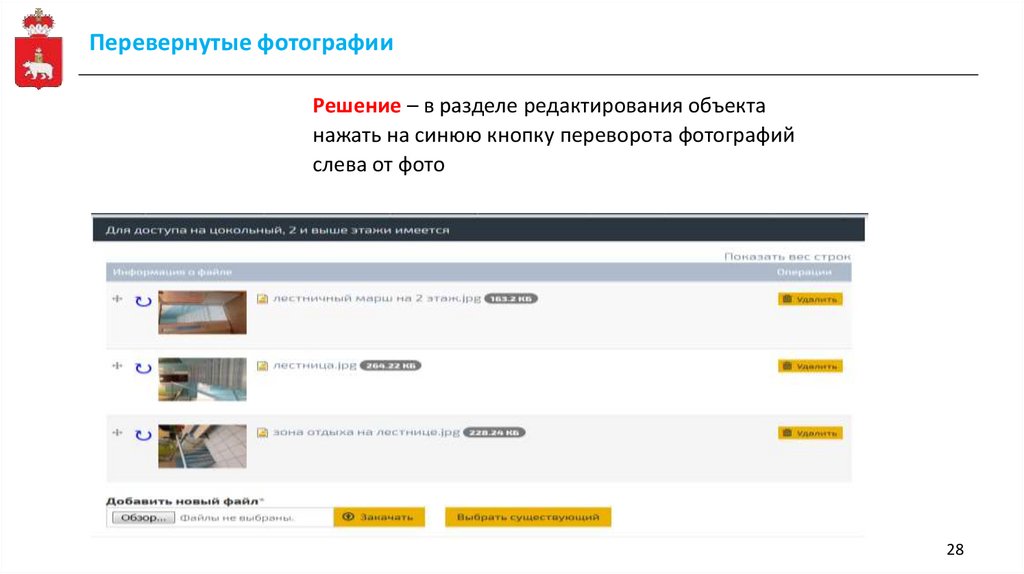
Task: Click the 228.24 КБ size badge
Action: 494,432
